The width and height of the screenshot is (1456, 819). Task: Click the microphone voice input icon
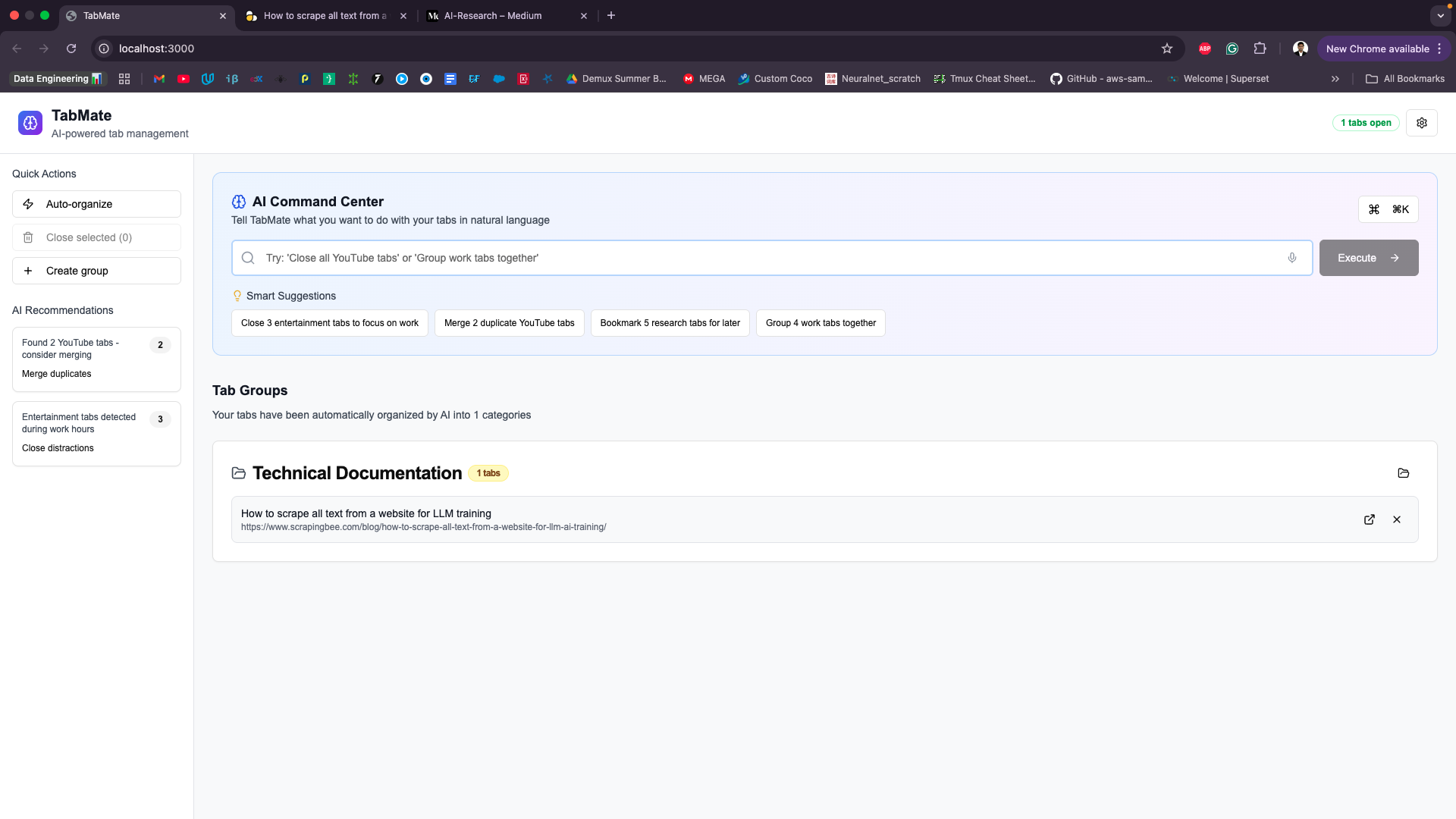click(1292, 258)
